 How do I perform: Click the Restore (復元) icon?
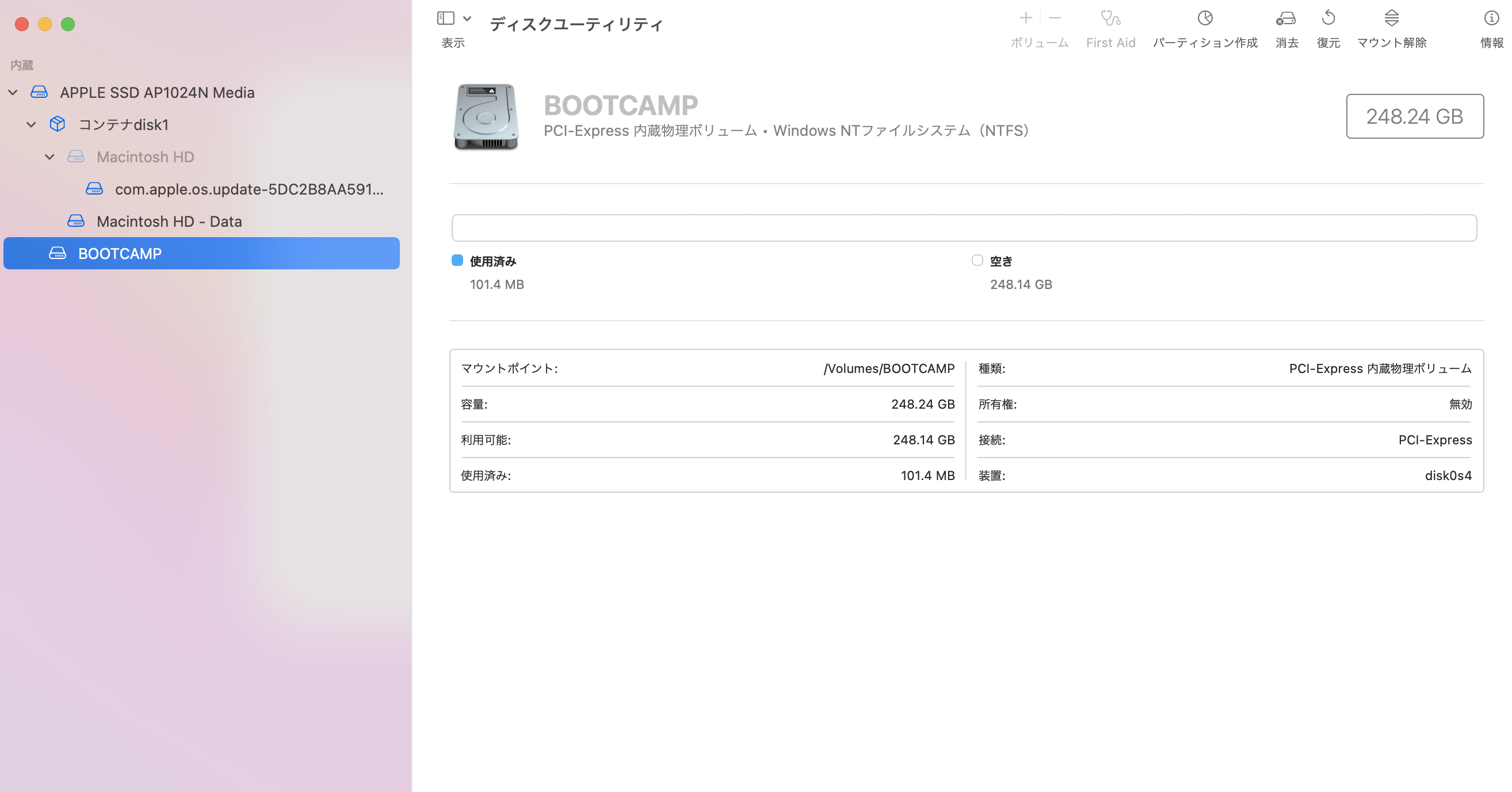pos(1328,19)
